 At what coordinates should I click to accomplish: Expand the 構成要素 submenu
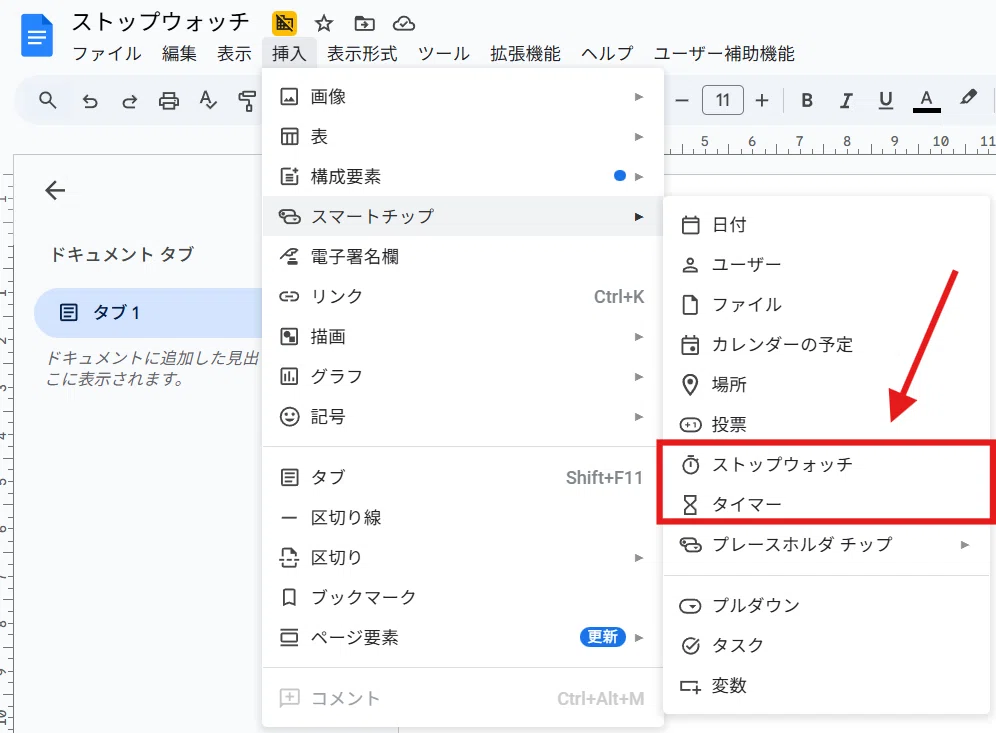click(x=462, y=177)
